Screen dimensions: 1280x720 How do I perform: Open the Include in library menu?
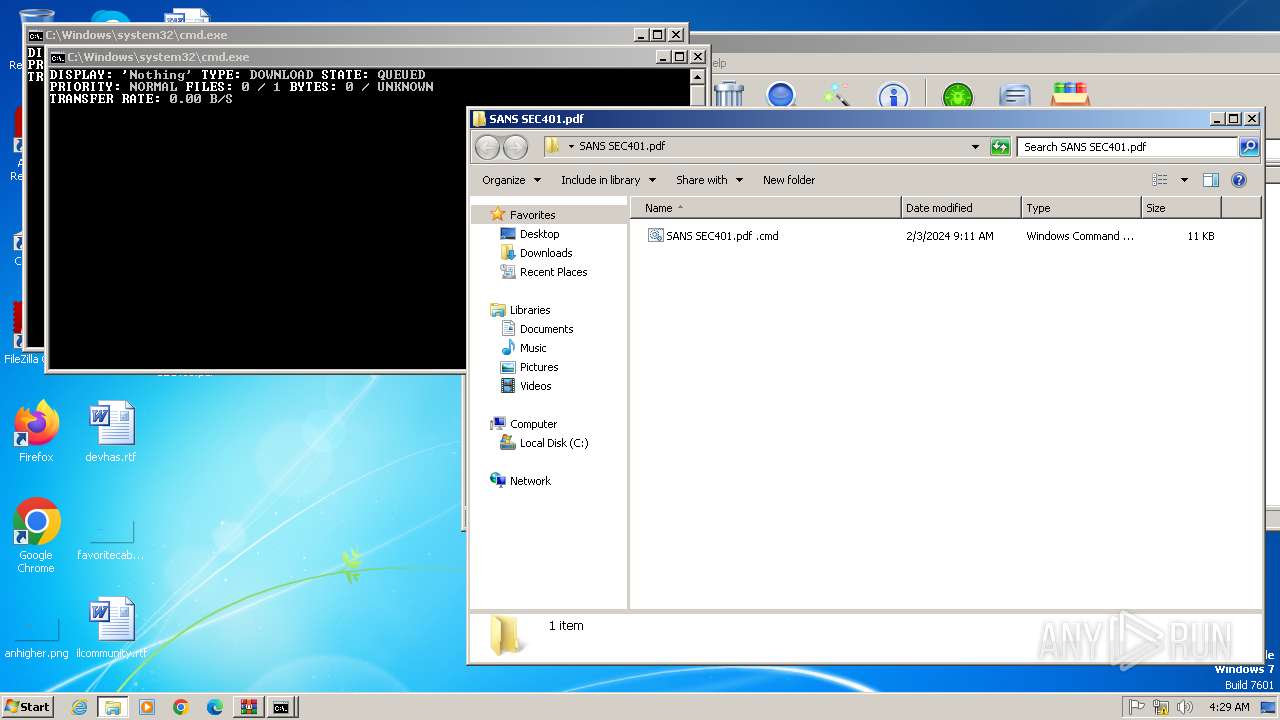click(x=608, y=180)
